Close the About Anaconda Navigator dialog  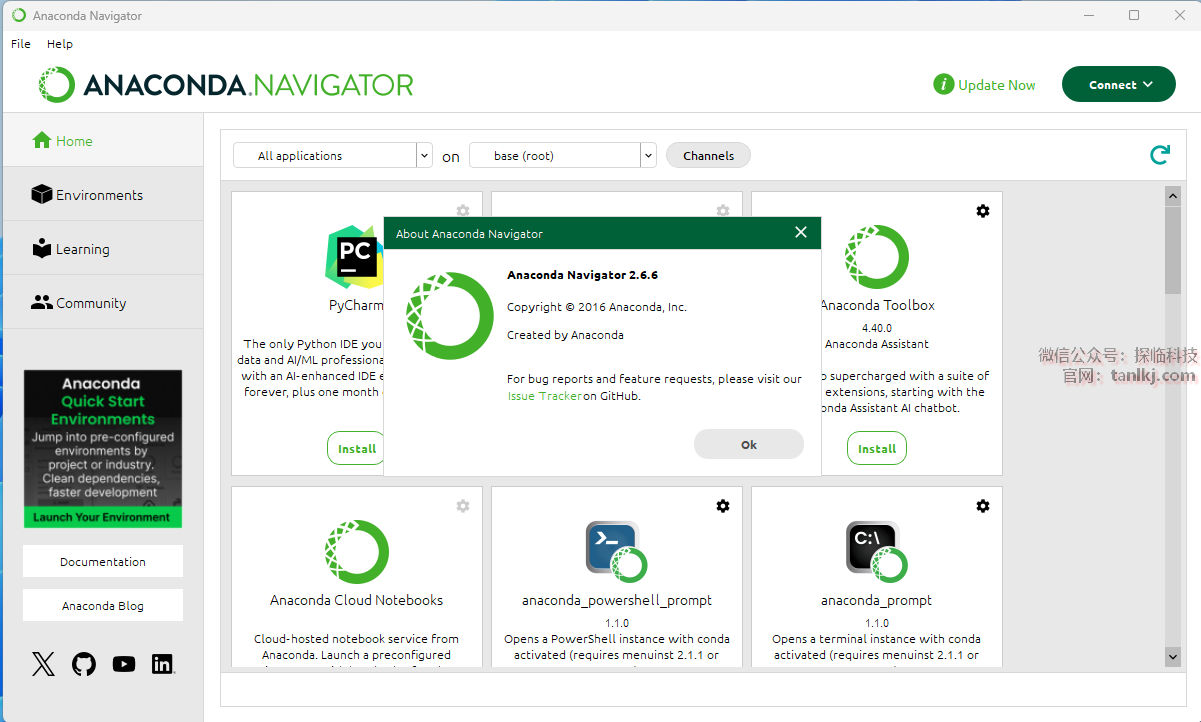800,232
